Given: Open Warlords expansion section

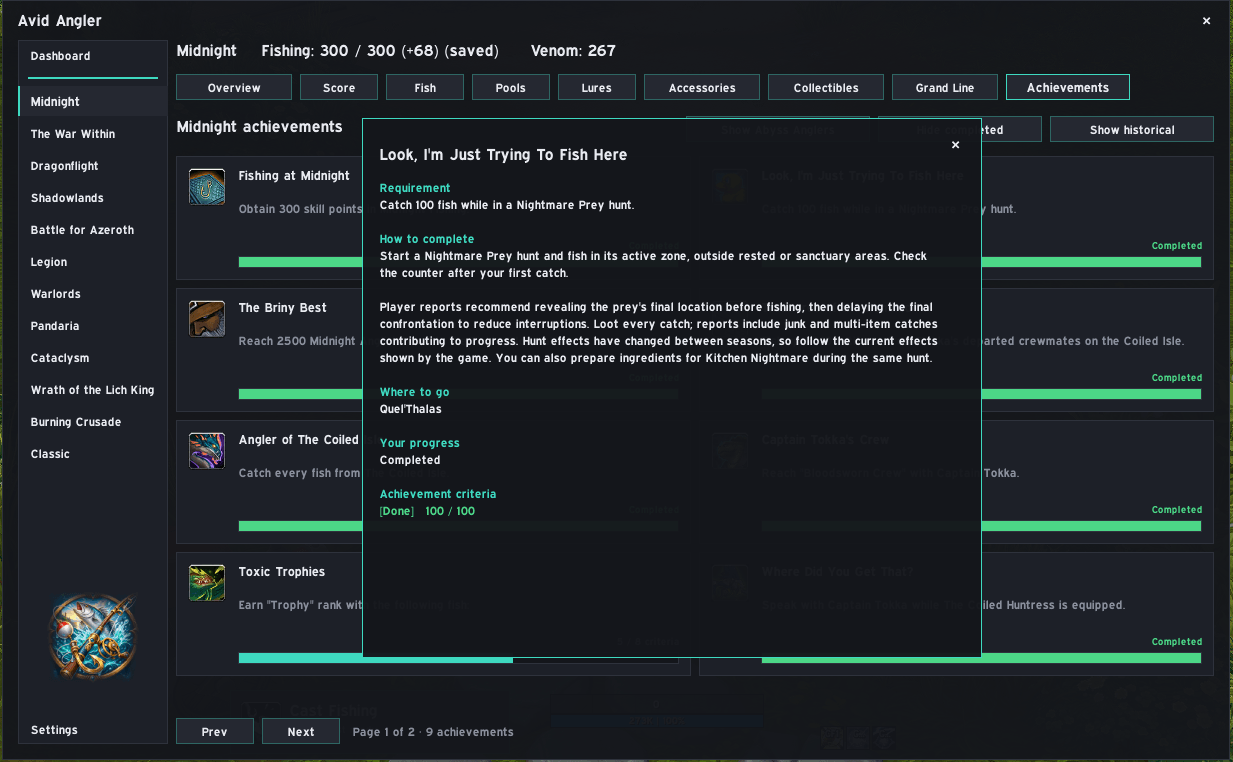Looking at the screenshot, I should pos(93,294).
